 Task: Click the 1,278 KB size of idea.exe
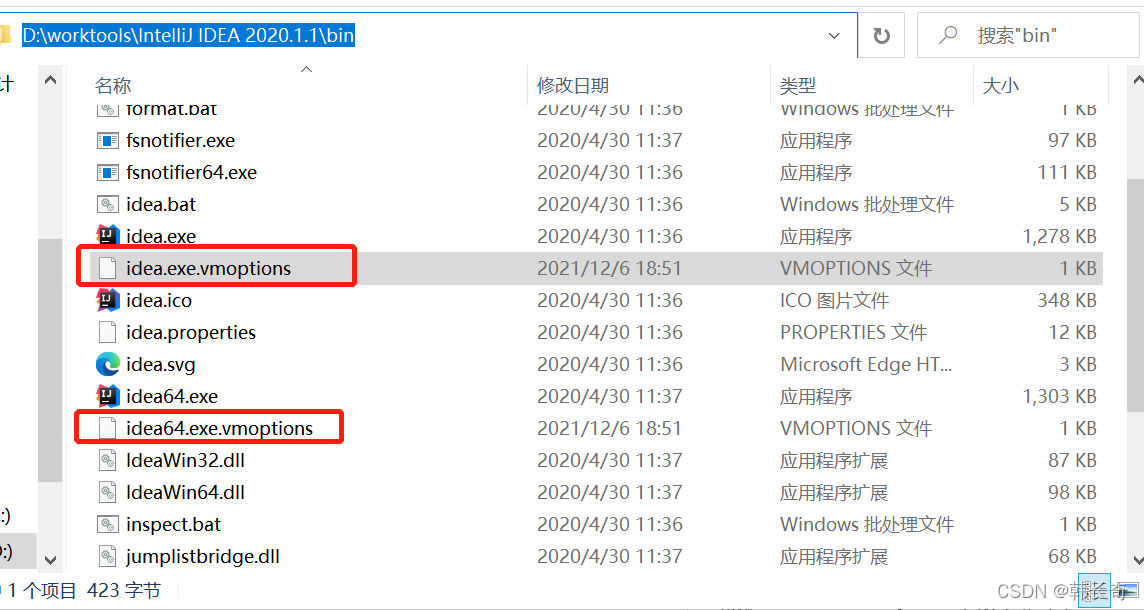point(1059,236)
